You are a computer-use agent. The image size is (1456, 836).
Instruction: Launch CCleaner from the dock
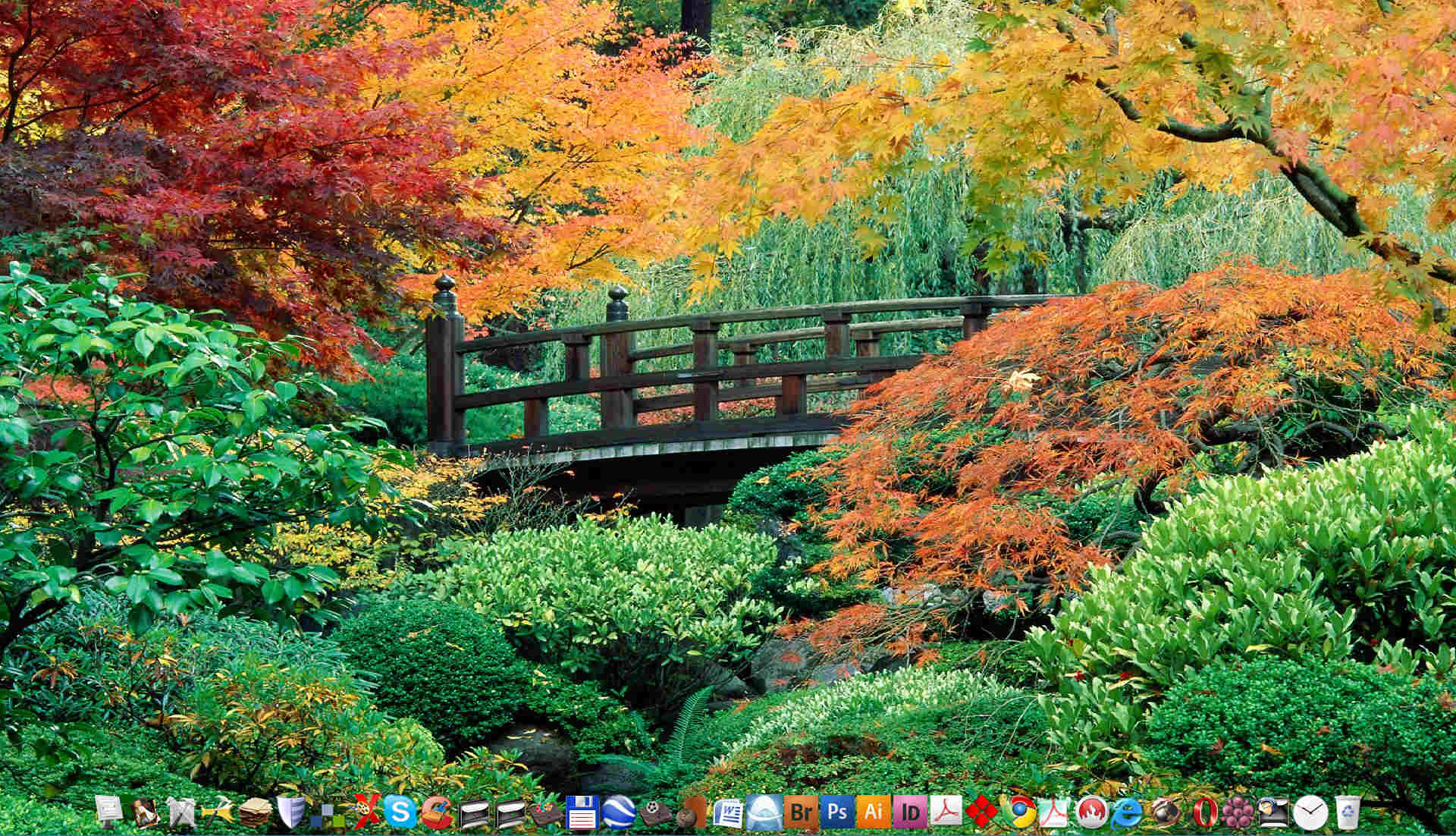coord(437,812)
